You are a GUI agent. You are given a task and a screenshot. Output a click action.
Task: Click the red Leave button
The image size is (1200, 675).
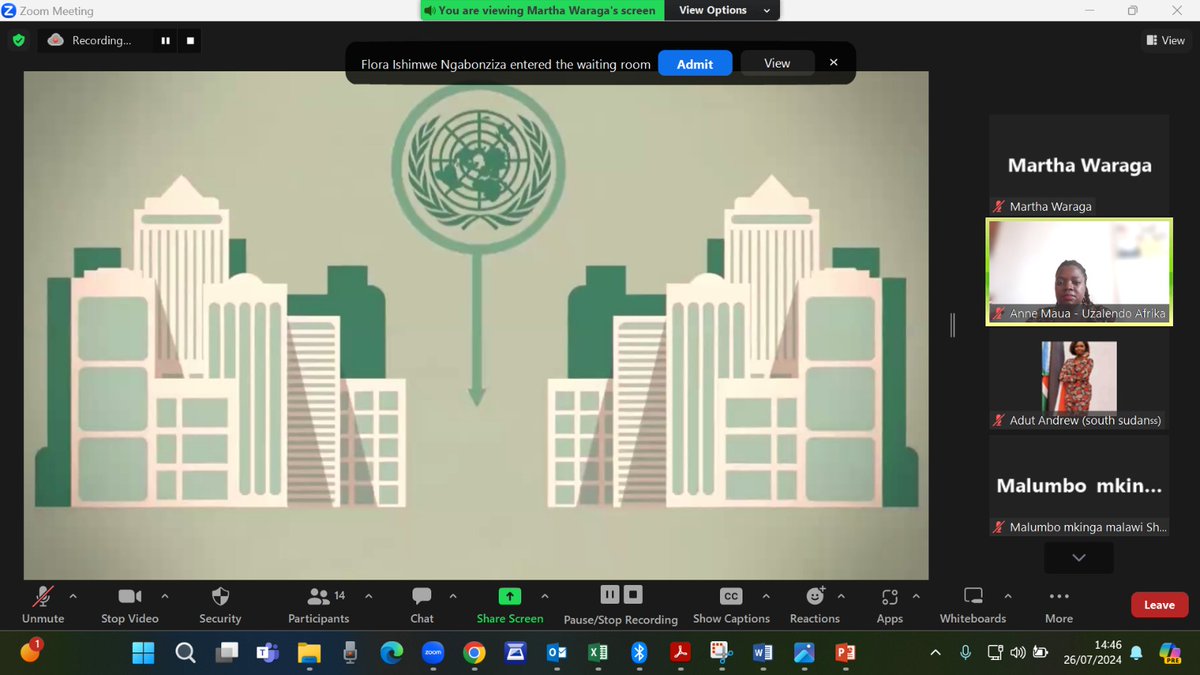click(x=1159, y=605)
